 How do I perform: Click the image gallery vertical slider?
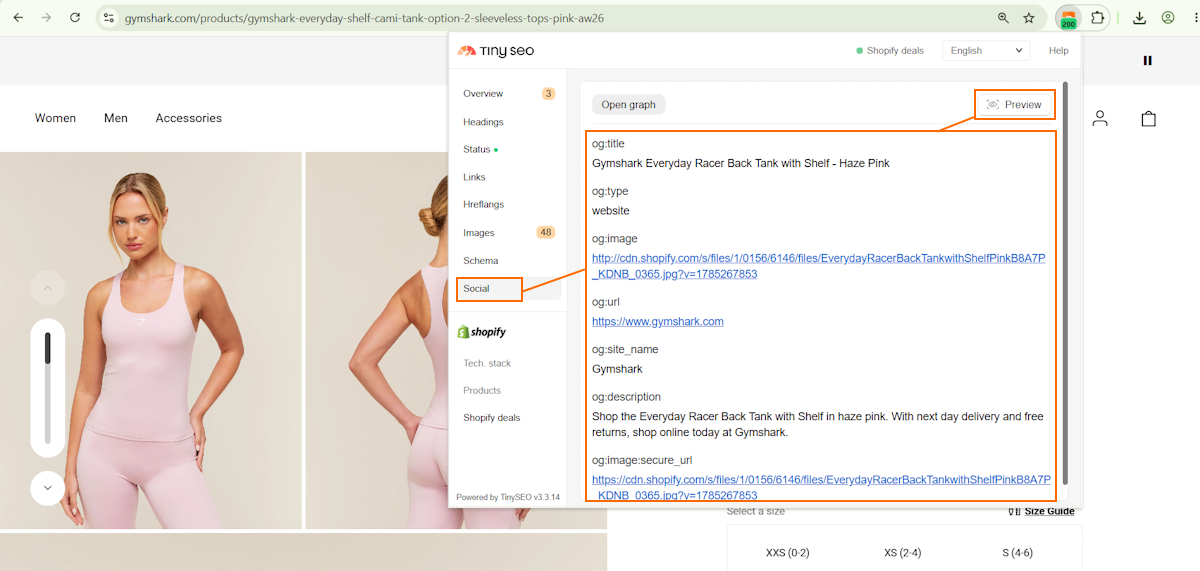(x=47, y=387)
